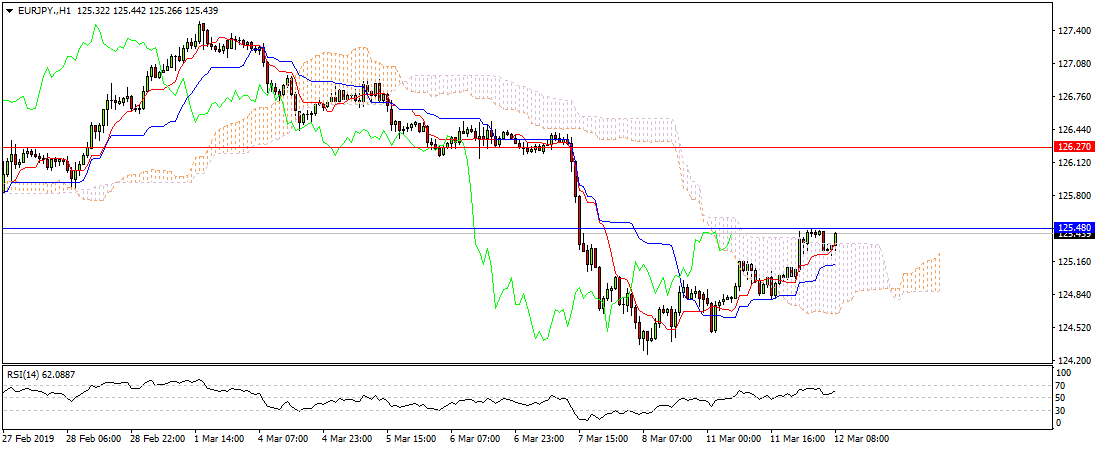Click the RSI scale level 30
This screenshot has width=1098, height=450.
point(1065,410)
